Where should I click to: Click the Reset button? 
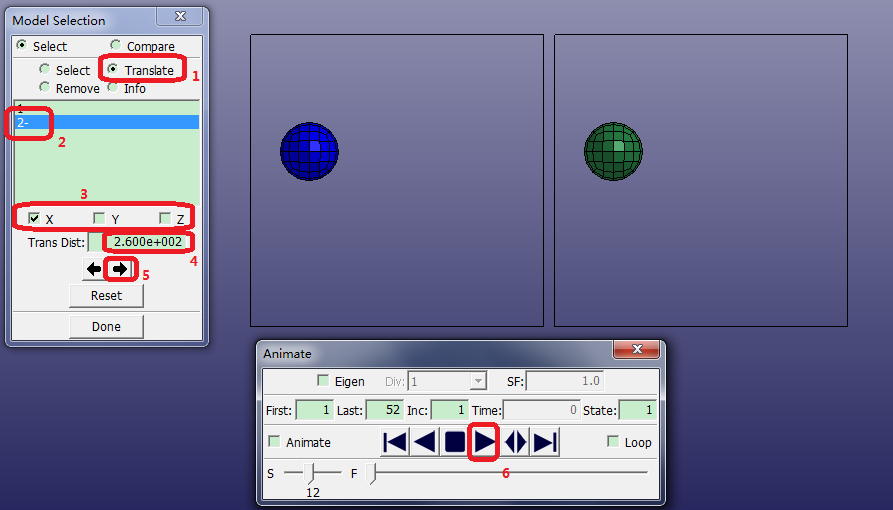pos(106,295)
